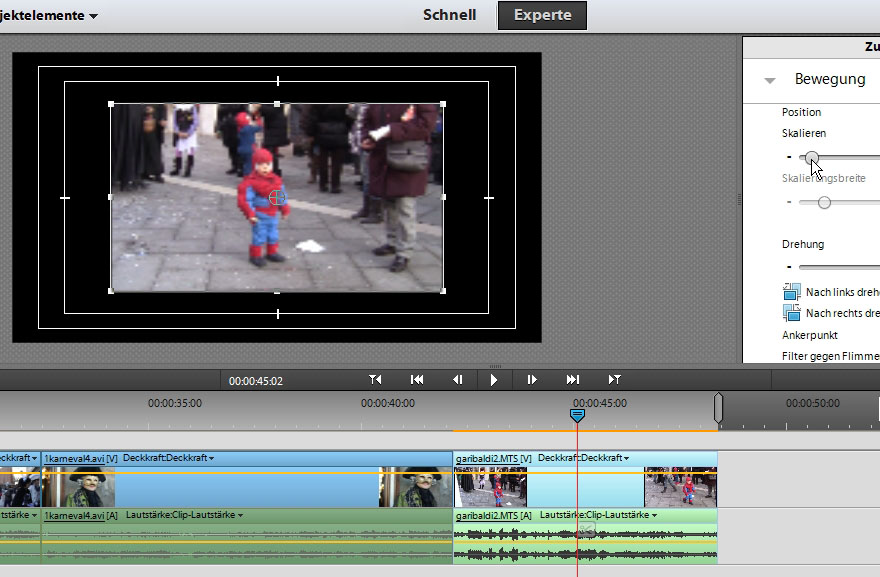Image resolution: width=880 pixels, height=577 pixels.
Task: Step forward one frame
Action: (531, 380)
